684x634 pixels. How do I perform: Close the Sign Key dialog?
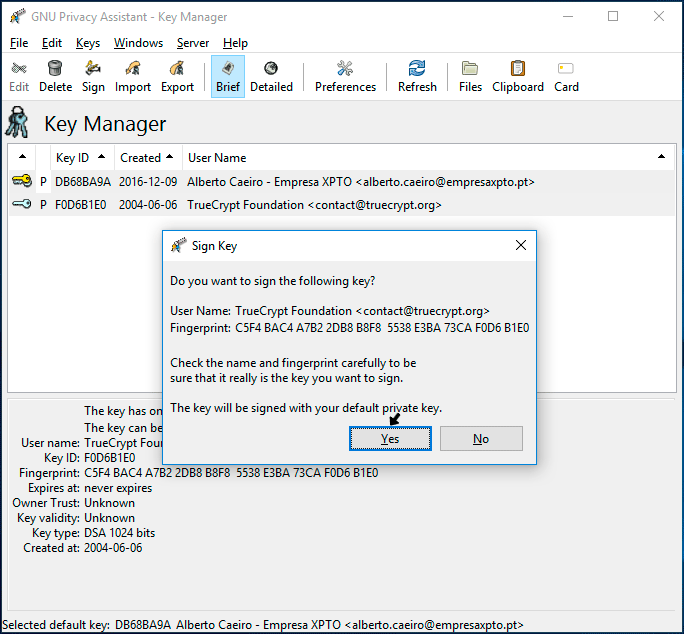coord(520,245)
